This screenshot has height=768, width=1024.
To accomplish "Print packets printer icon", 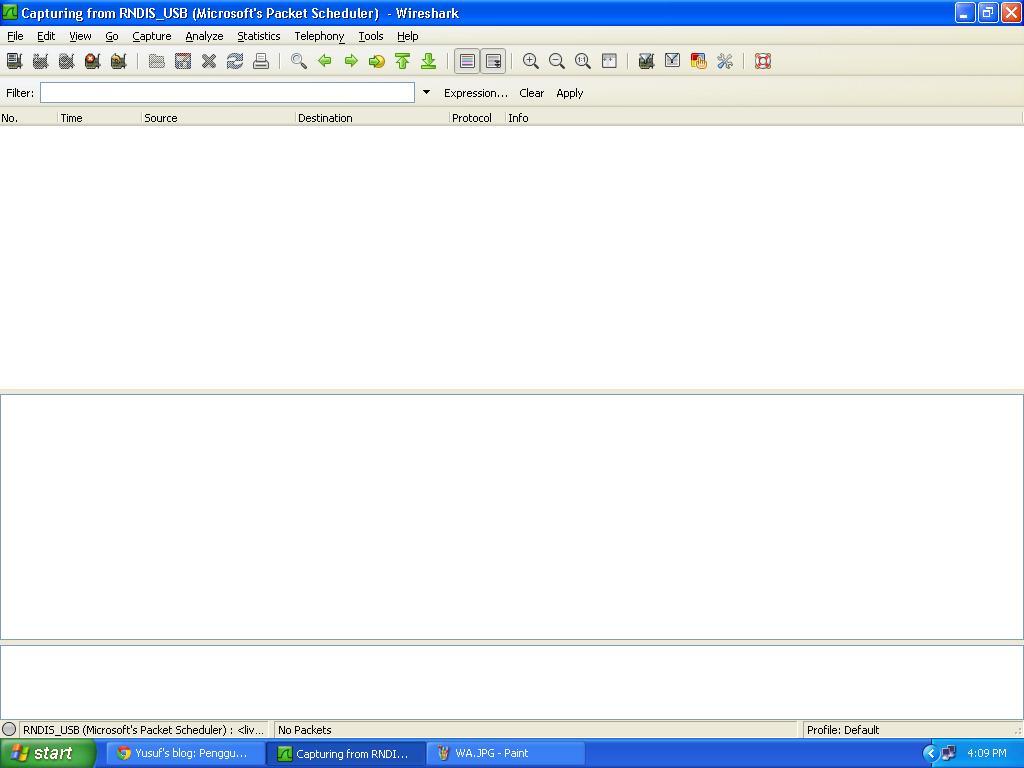I will point(261,61).
